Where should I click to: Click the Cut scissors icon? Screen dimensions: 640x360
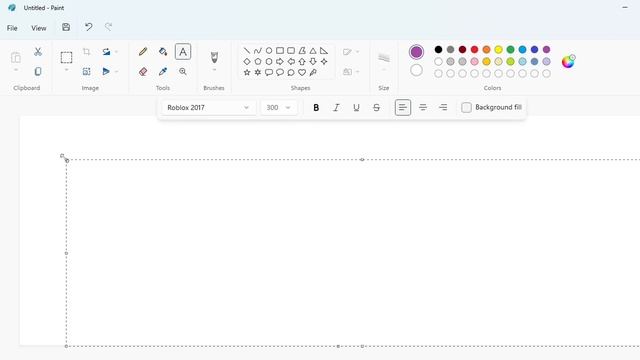38,51
